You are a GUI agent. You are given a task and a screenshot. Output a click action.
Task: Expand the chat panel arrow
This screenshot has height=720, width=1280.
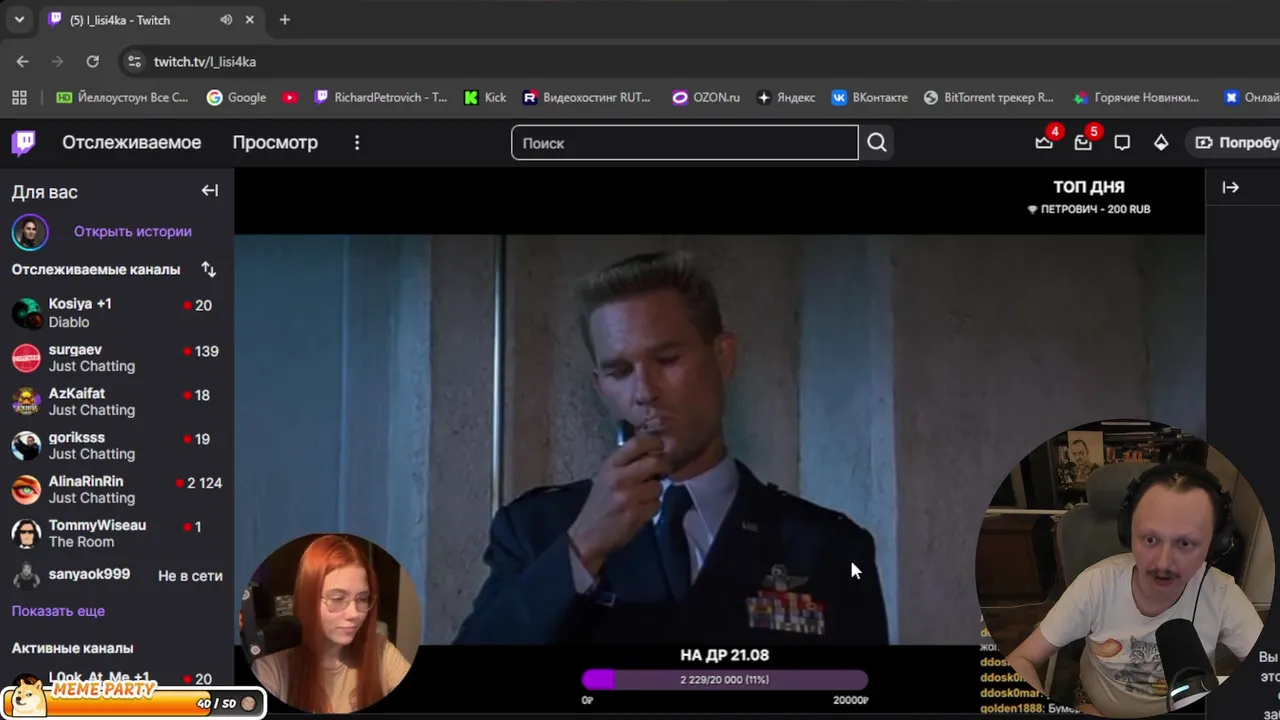[x=1230, y=187]
